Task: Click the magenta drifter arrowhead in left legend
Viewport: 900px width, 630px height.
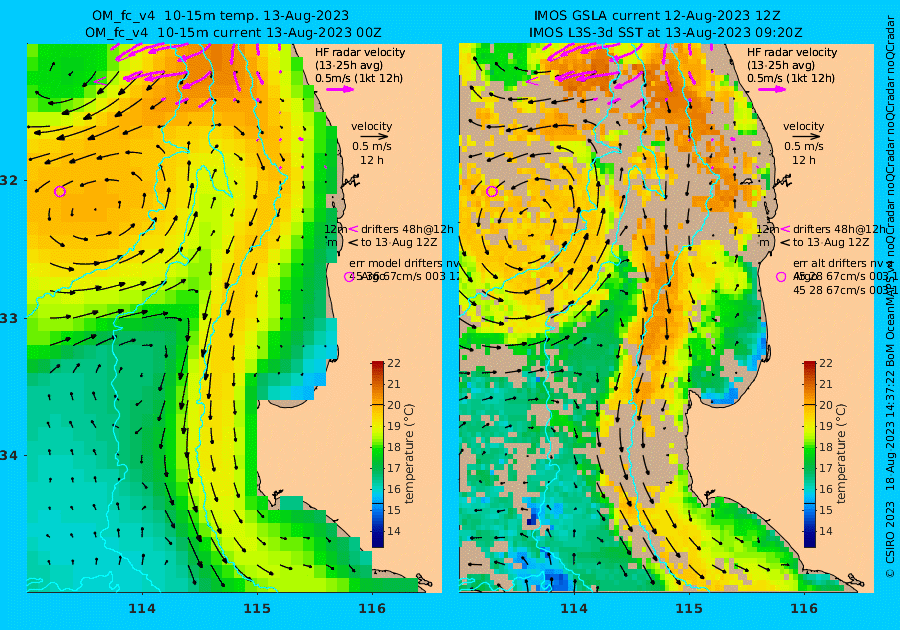Action: [x=353, y=229]
